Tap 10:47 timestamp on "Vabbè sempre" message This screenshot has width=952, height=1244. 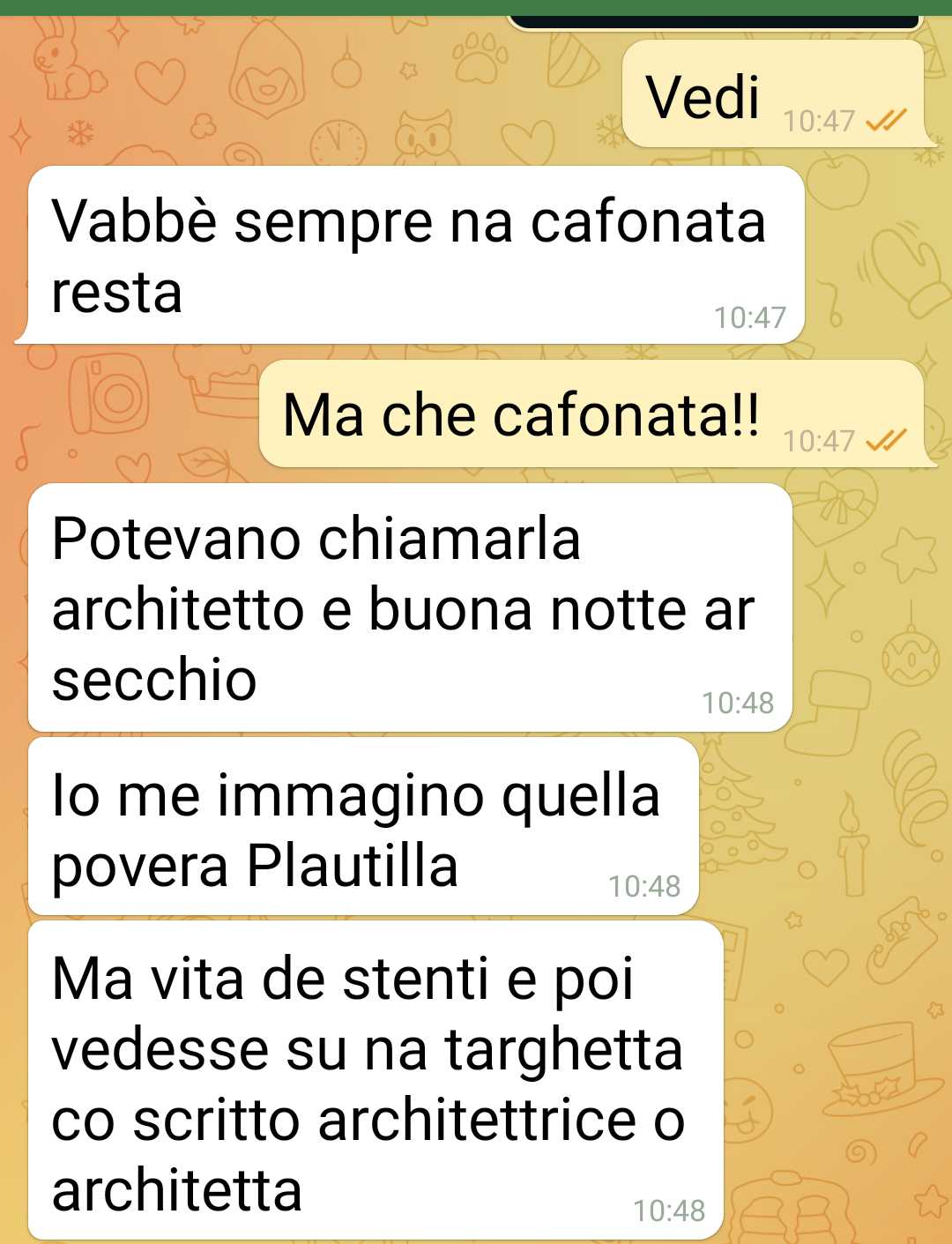(x=750, y=317)
